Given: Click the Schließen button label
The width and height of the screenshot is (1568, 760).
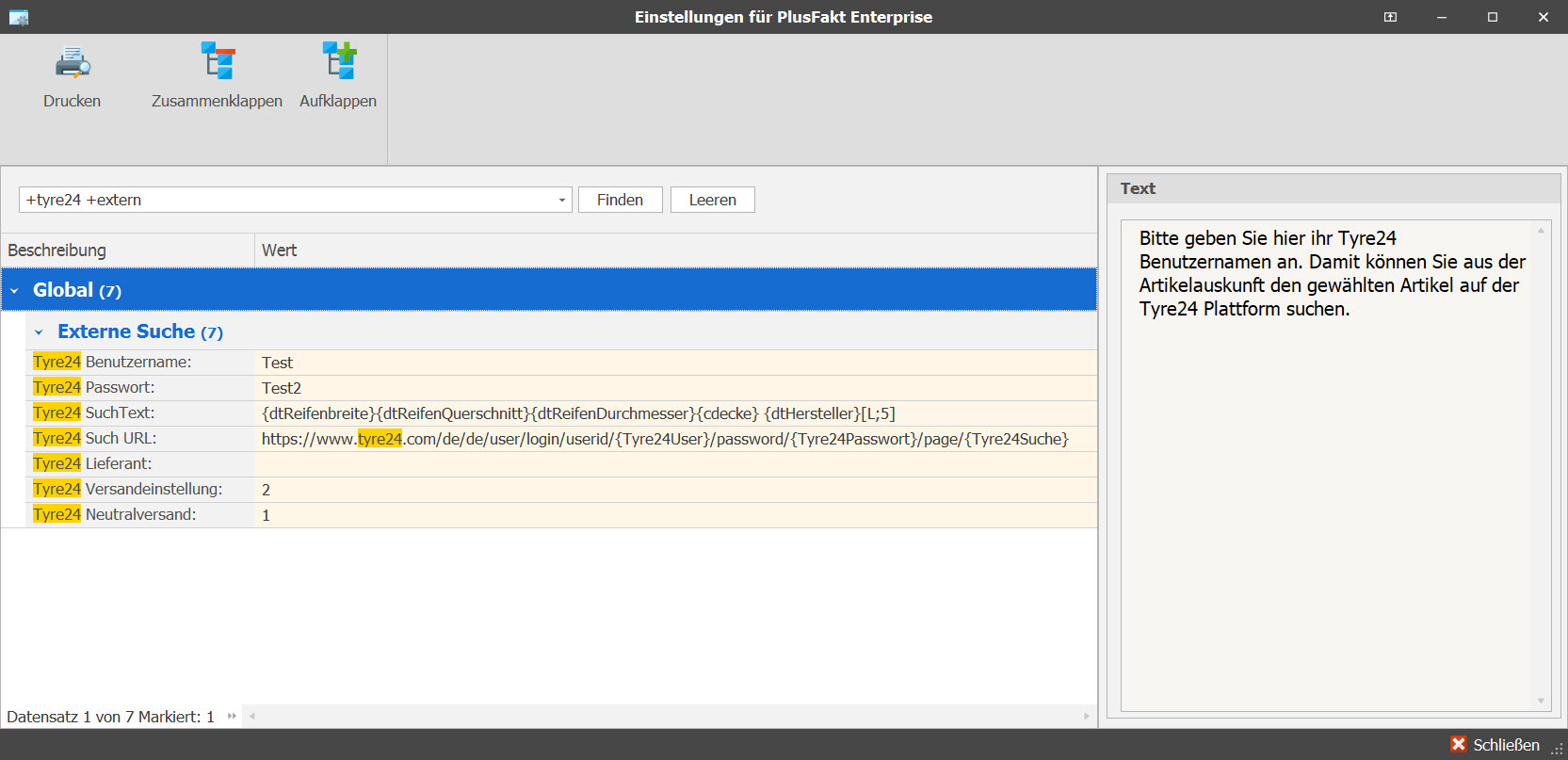Looking at the screenshot, I should click(x=1506, y=745).
